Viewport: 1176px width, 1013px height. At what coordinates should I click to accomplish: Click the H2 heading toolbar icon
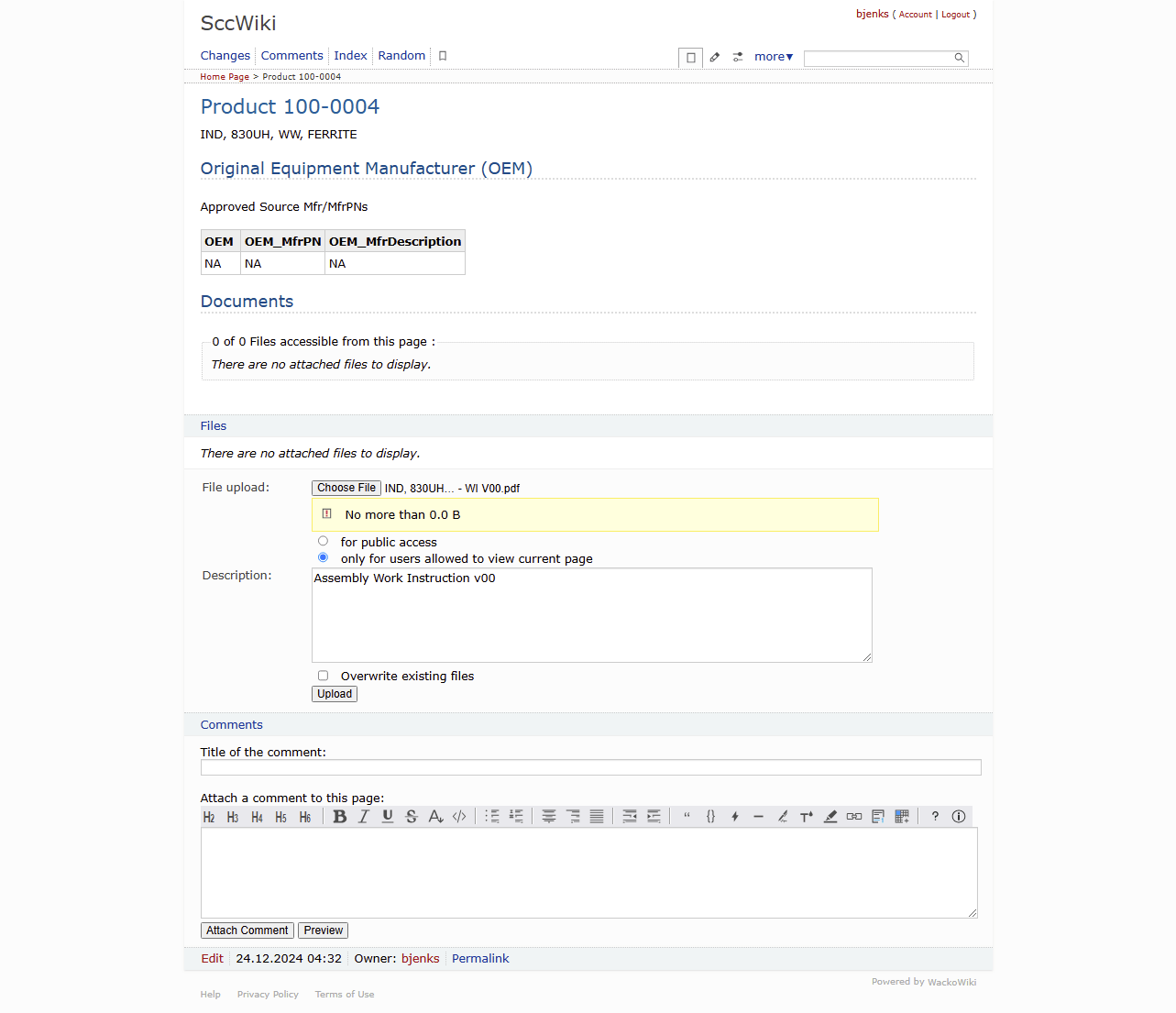coord(209,817)
